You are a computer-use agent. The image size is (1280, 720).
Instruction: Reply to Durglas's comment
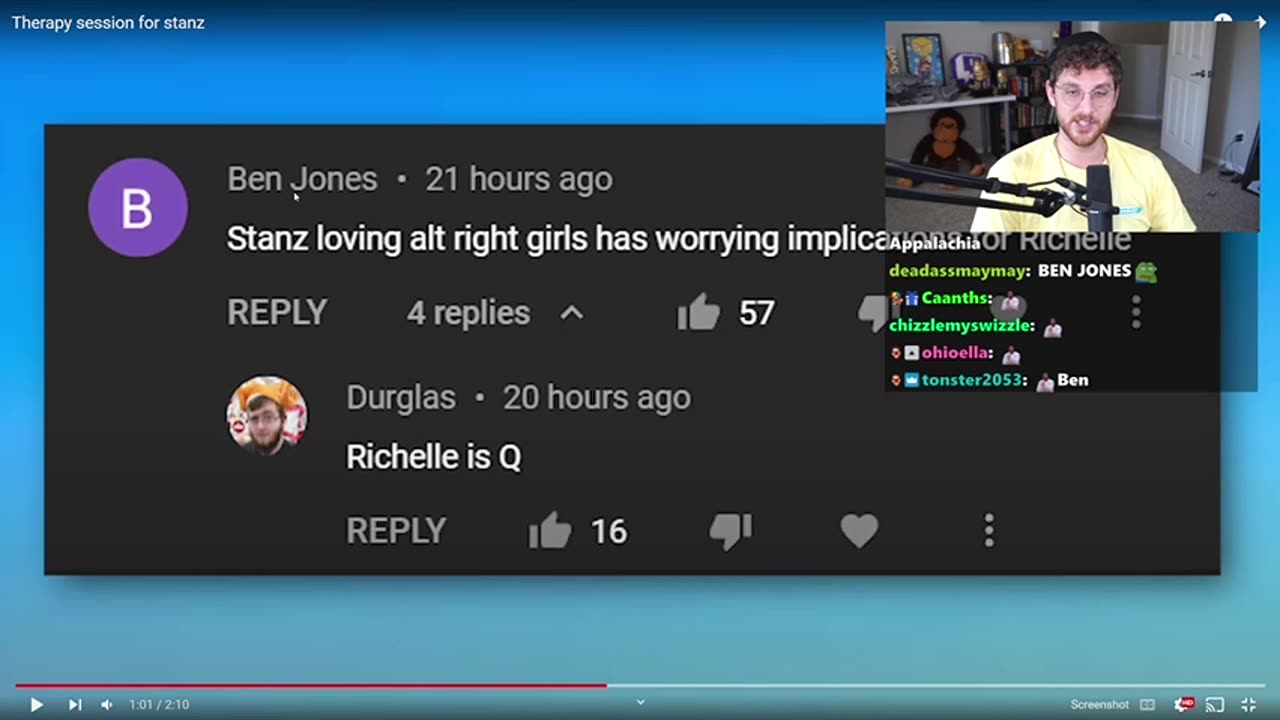pyautogui.click(x=396, y=531)
